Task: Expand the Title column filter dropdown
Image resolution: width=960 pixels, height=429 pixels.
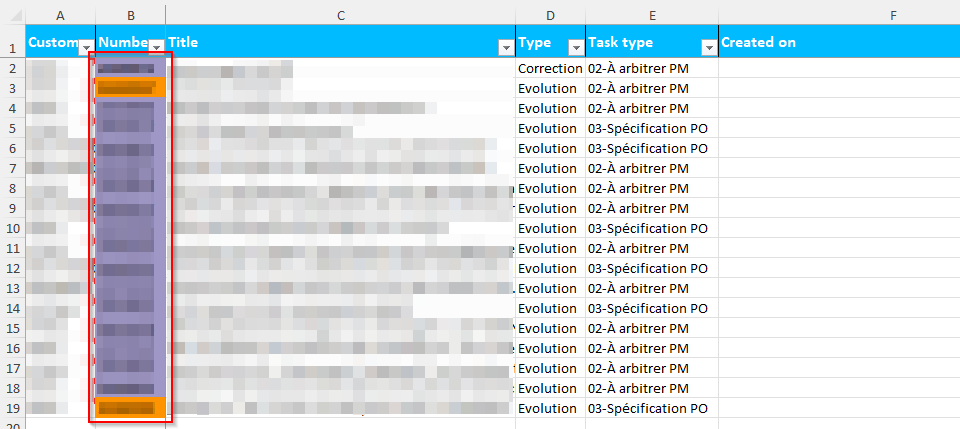Action: click(505, 48)
